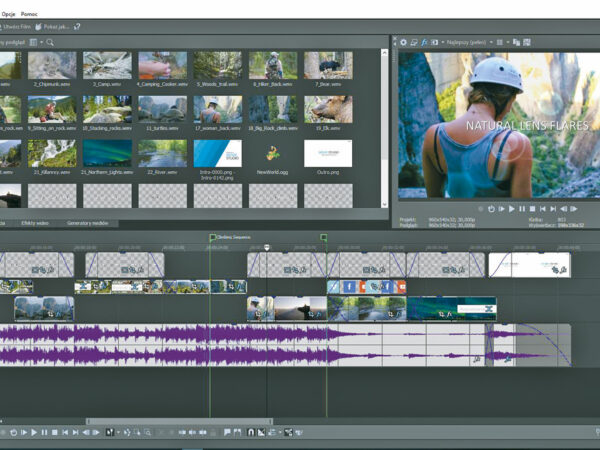Toggle loop playback in timeline transport
The width and height of the screenshot is (600, 450).
[x=13, y=432]
